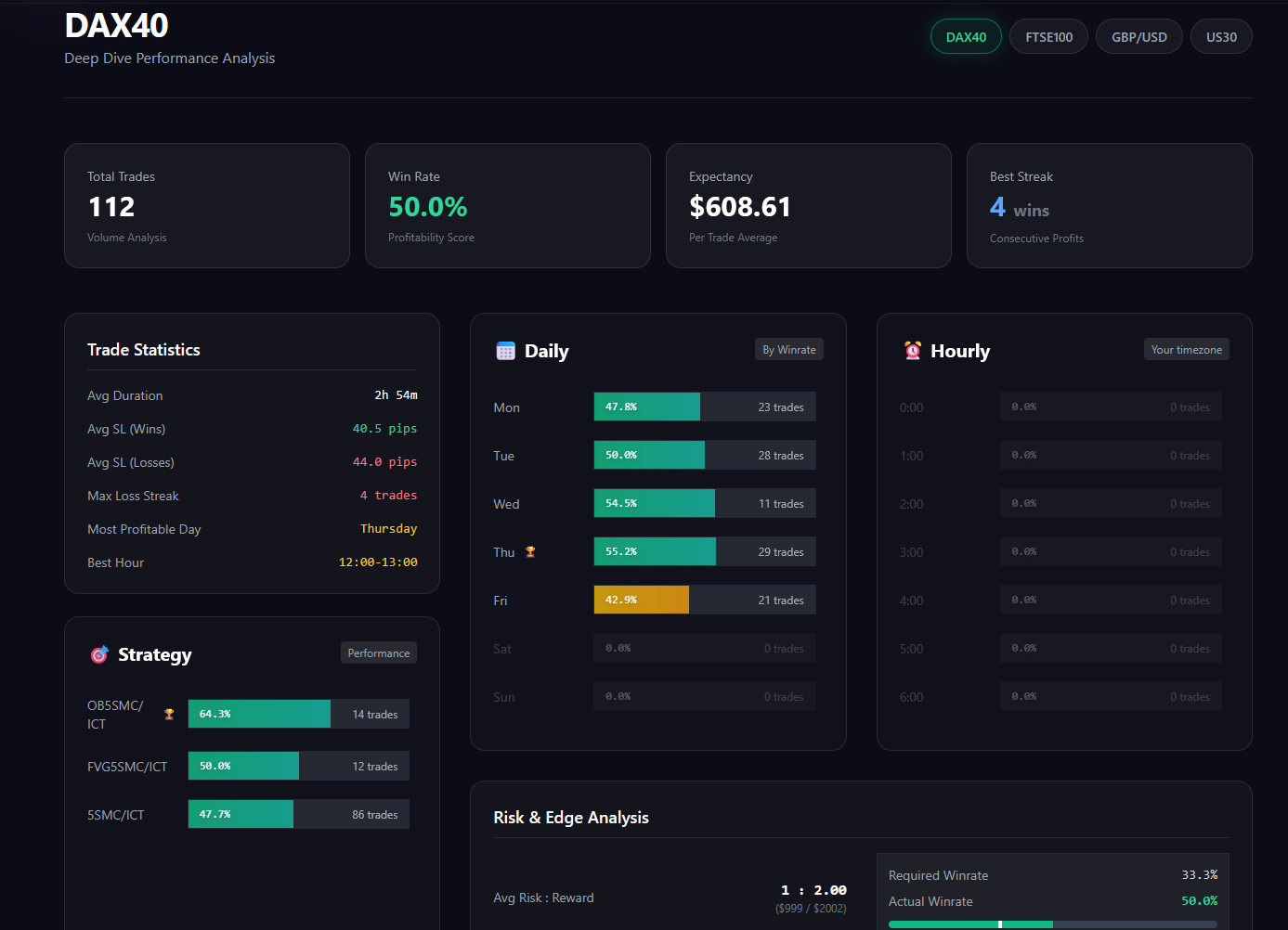Click the 0:00 hourly winrate bar
Screen dimensions: 1288x930
click(x=1110, y=406)
